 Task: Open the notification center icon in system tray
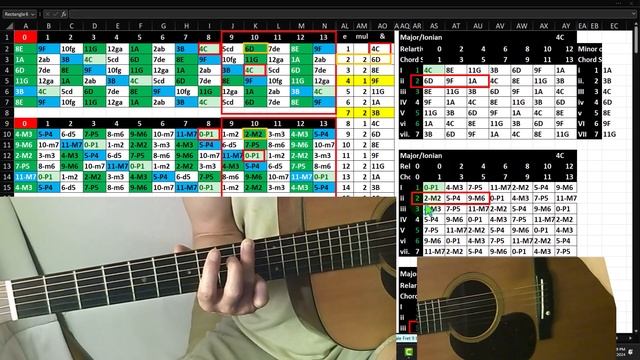pos(631,351)
